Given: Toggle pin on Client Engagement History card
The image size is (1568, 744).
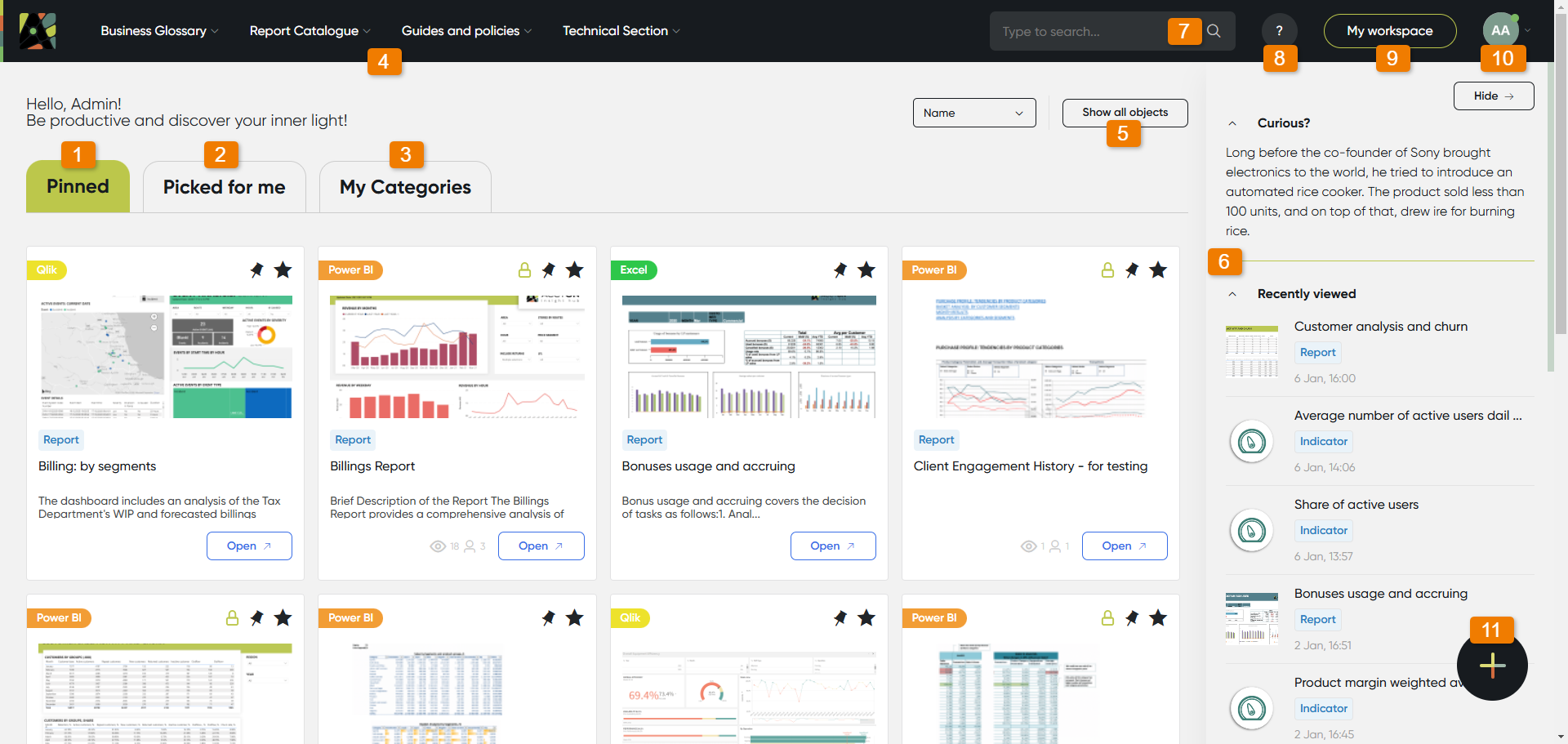Looking at the screenshot, I should 1132,270.
